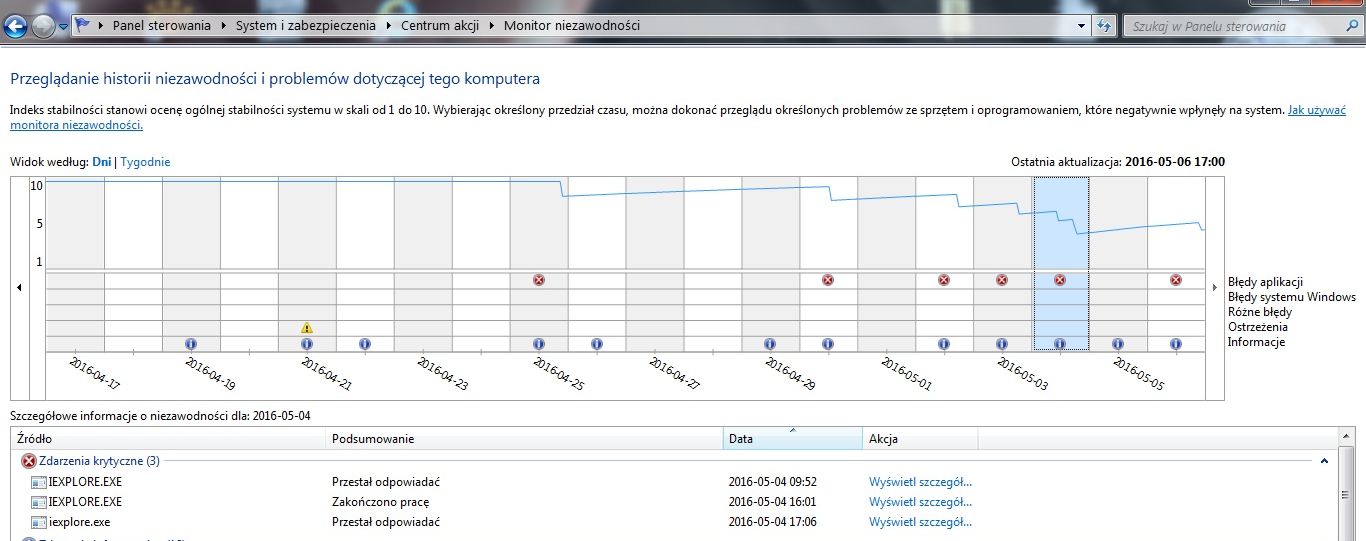Sort by the Podsumowanie column header
Image resolution: width=1366 pixels, height=541 pixels.
click(x=525, y=439)
